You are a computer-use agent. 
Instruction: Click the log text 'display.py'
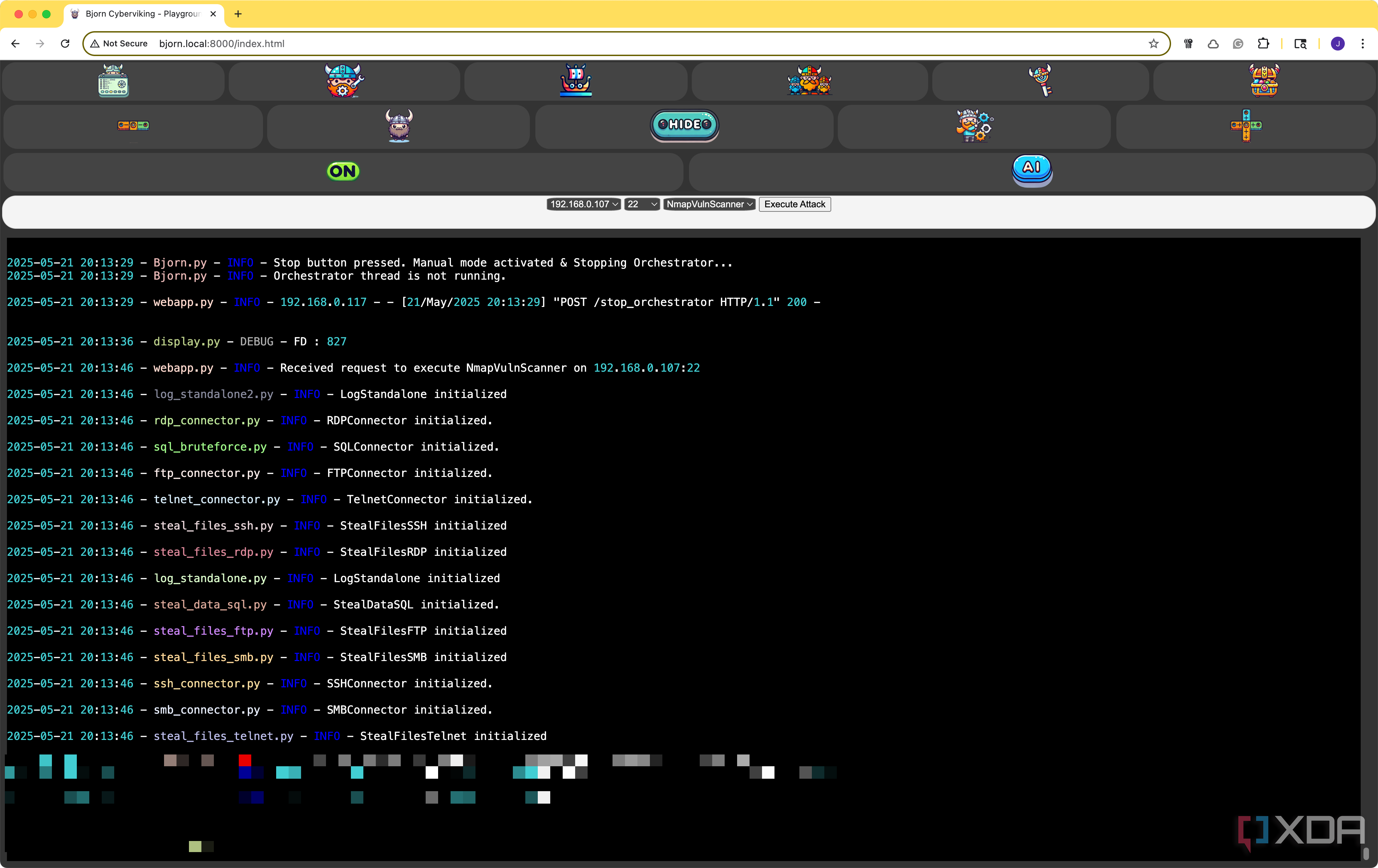(x=187, y=342)
